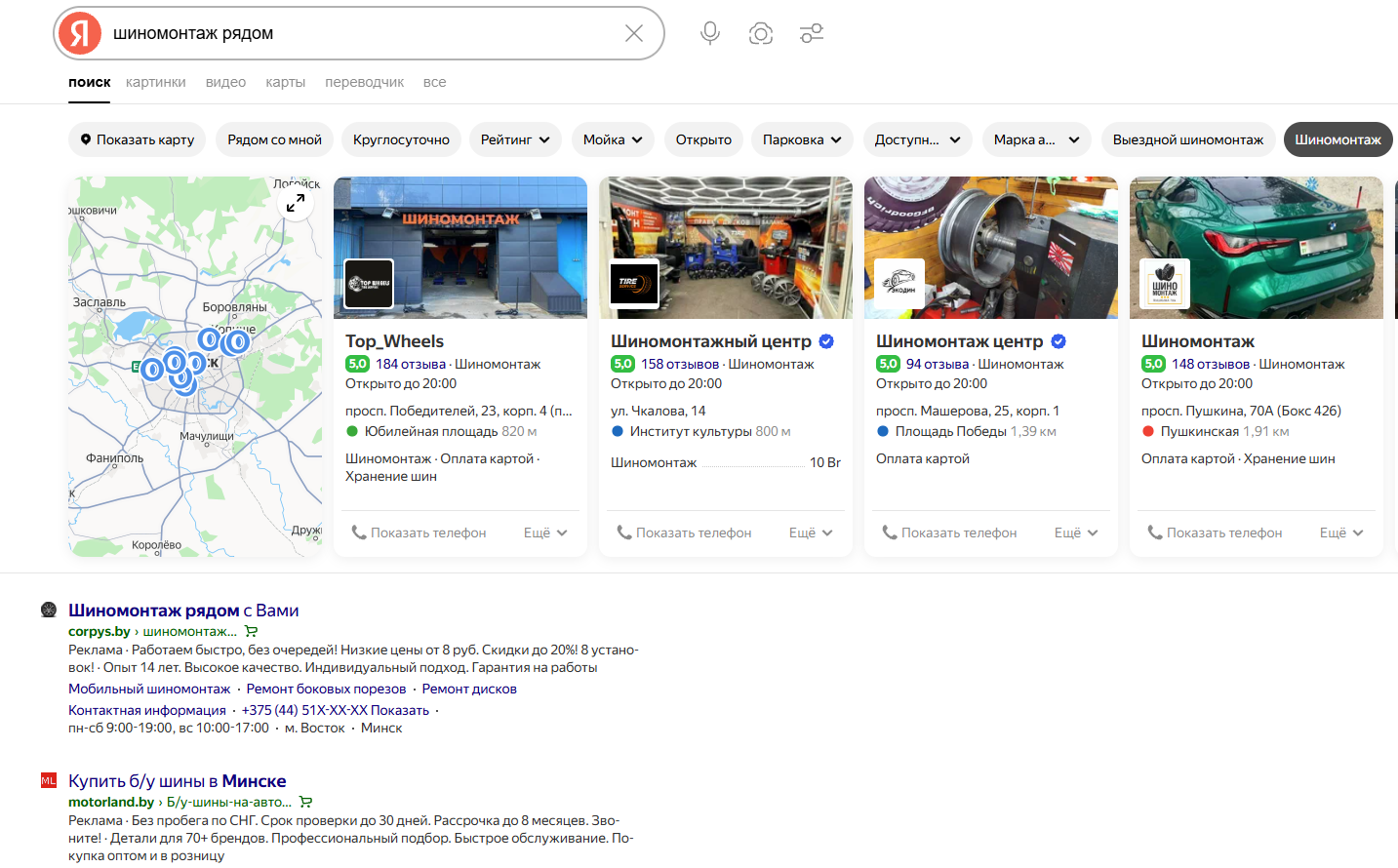Expand Ещё on the Шиномонтажный центр card
This screenshot has width=1398, height=868.
(811, 533)
